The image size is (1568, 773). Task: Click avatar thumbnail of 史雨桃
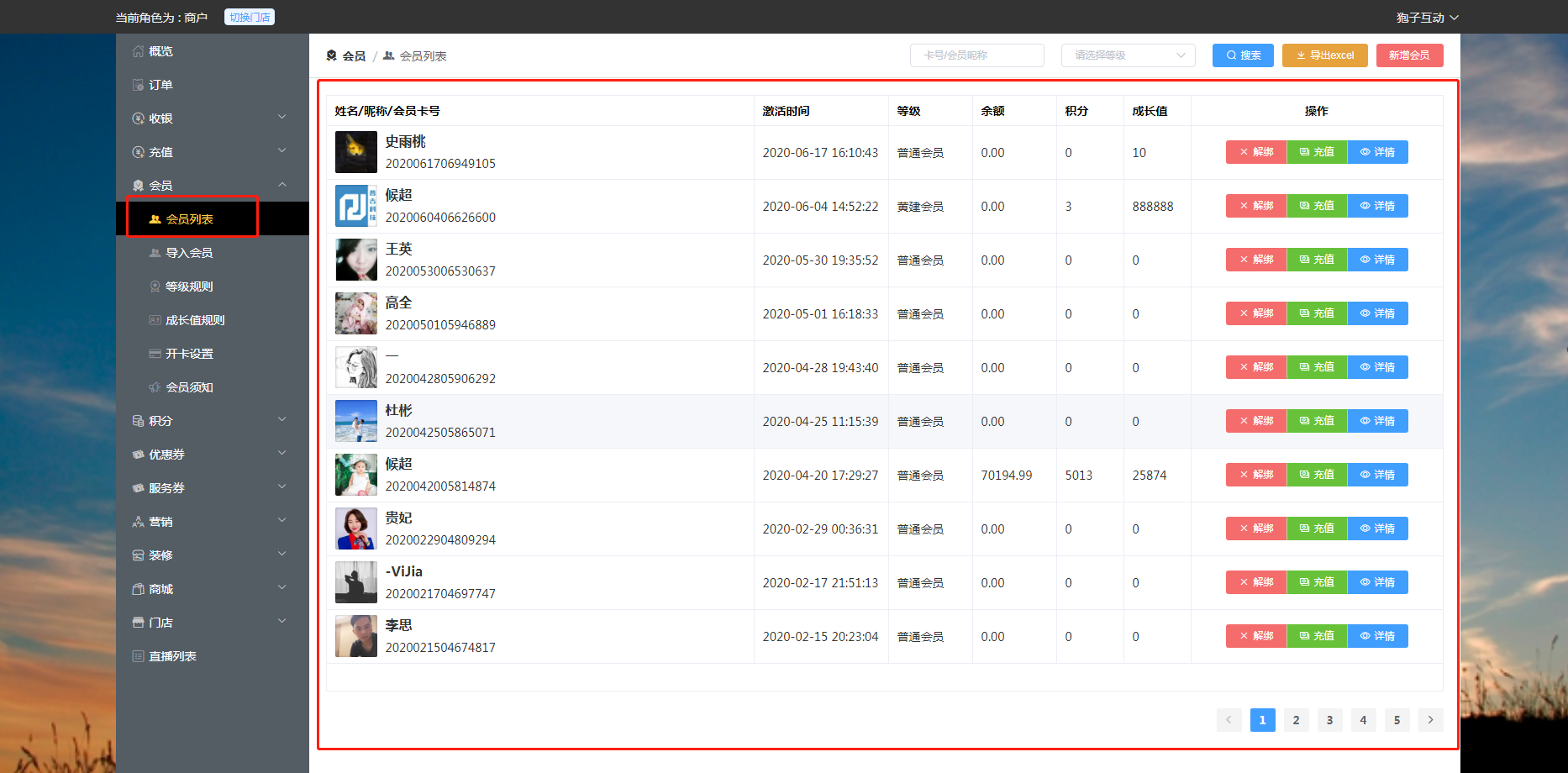[356, 152]
